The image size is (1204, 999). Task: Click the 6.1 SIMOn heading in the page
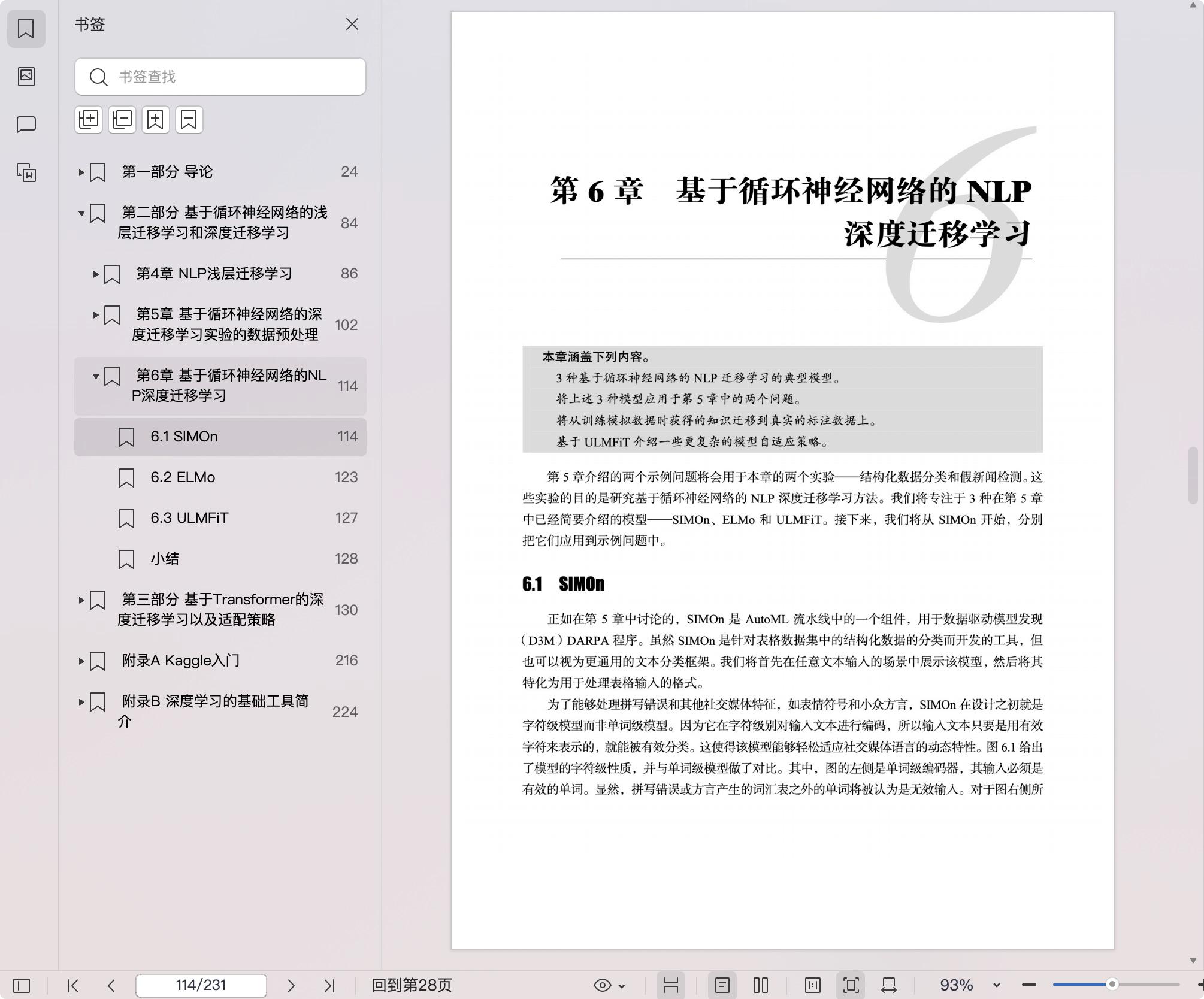point(563,584)
